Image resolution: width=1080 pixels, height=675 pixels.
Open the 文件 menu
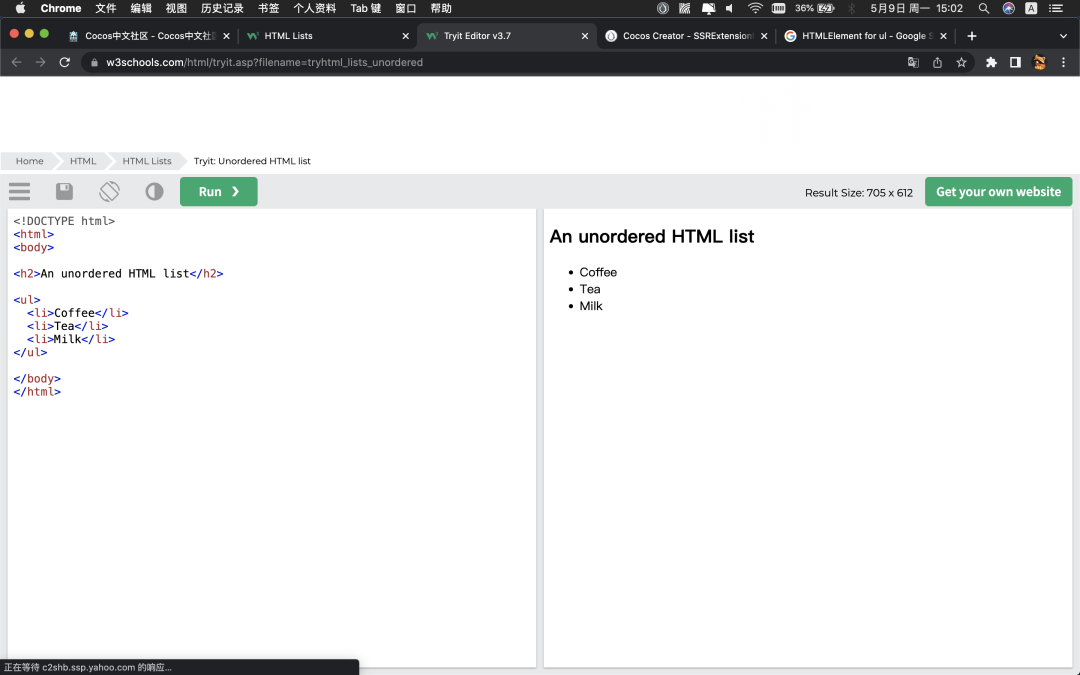(105, 8)
